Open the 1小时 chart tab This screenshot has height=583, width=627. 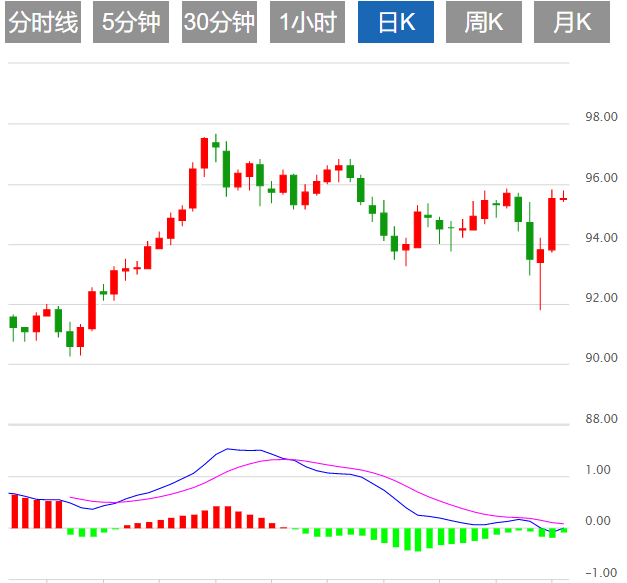point(307,22)
